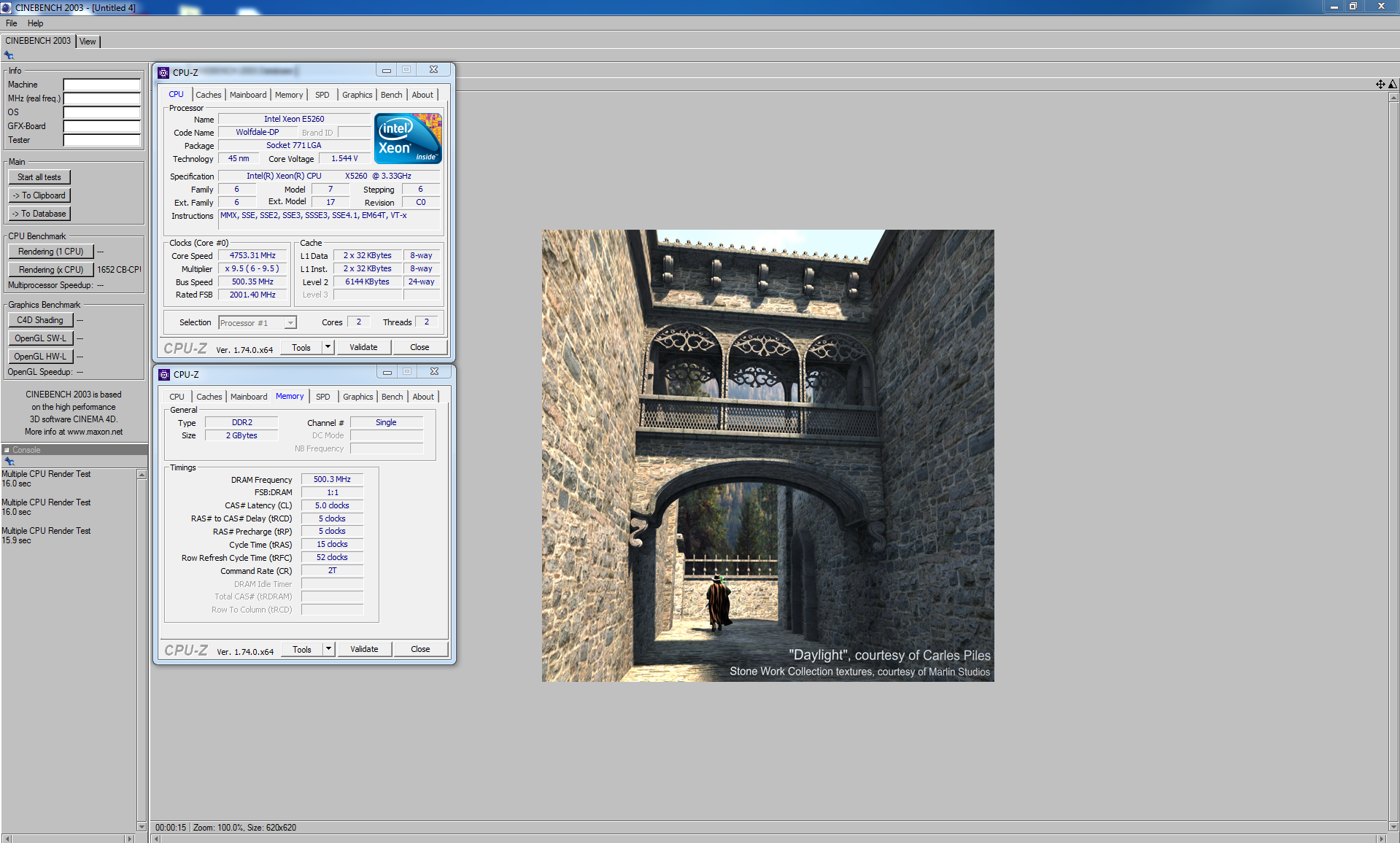Click console scrollbar up arrow
Viewport: 1400px width, 843px height.
[142, 475]
